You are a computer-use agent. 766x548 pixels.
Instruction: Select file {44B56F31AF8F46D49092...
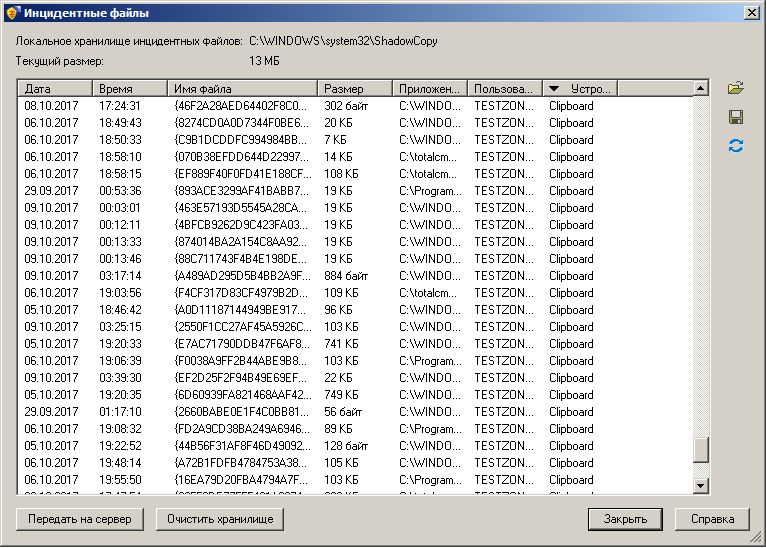[242, 446]
